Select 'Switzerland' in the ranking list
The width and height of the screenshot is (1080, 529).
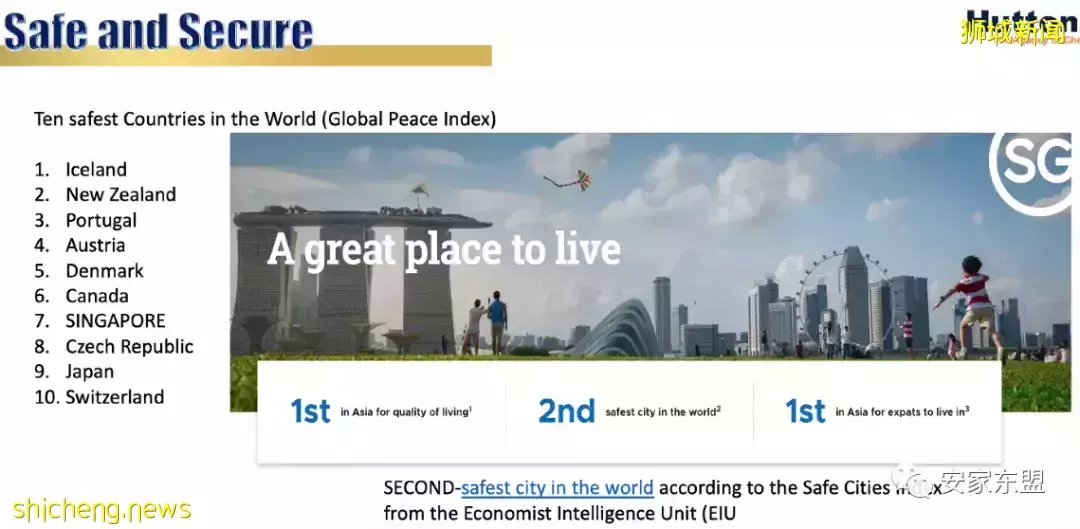tap(114, 397)
